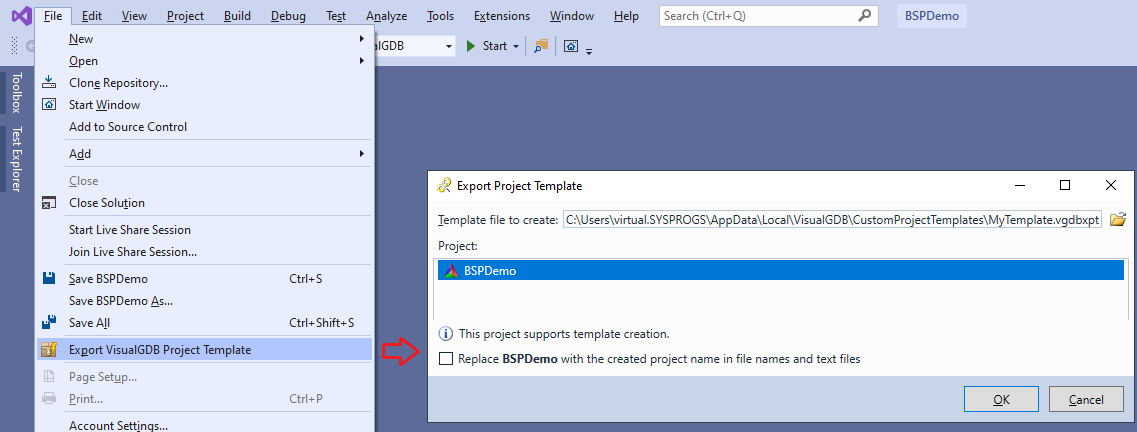The width and height of the screenshot is (1137, 432).
Task: Click the info icon beside template support message
Action: click(x=446, y=334)
